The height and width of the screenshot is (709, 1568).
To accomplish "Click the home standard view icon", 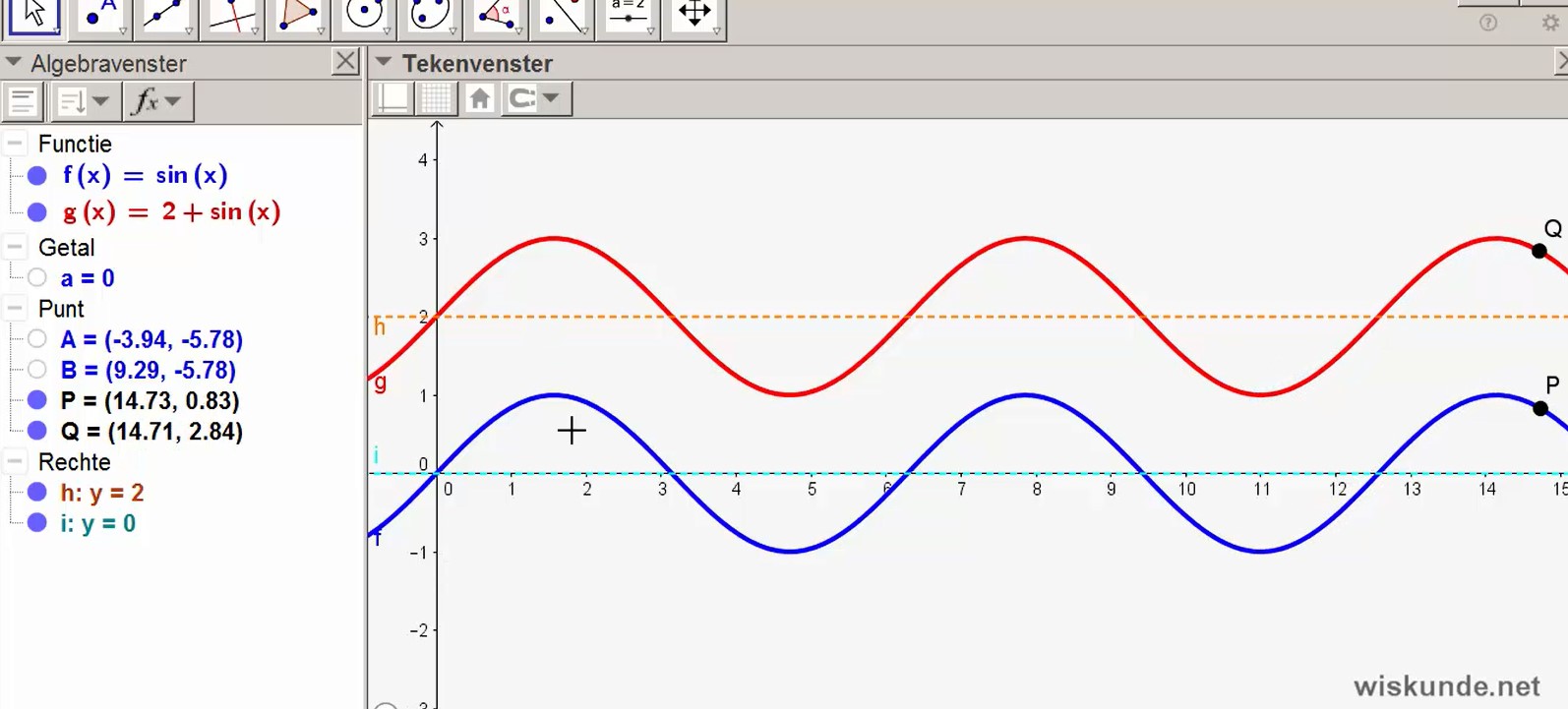I will [x=479, y=98].
